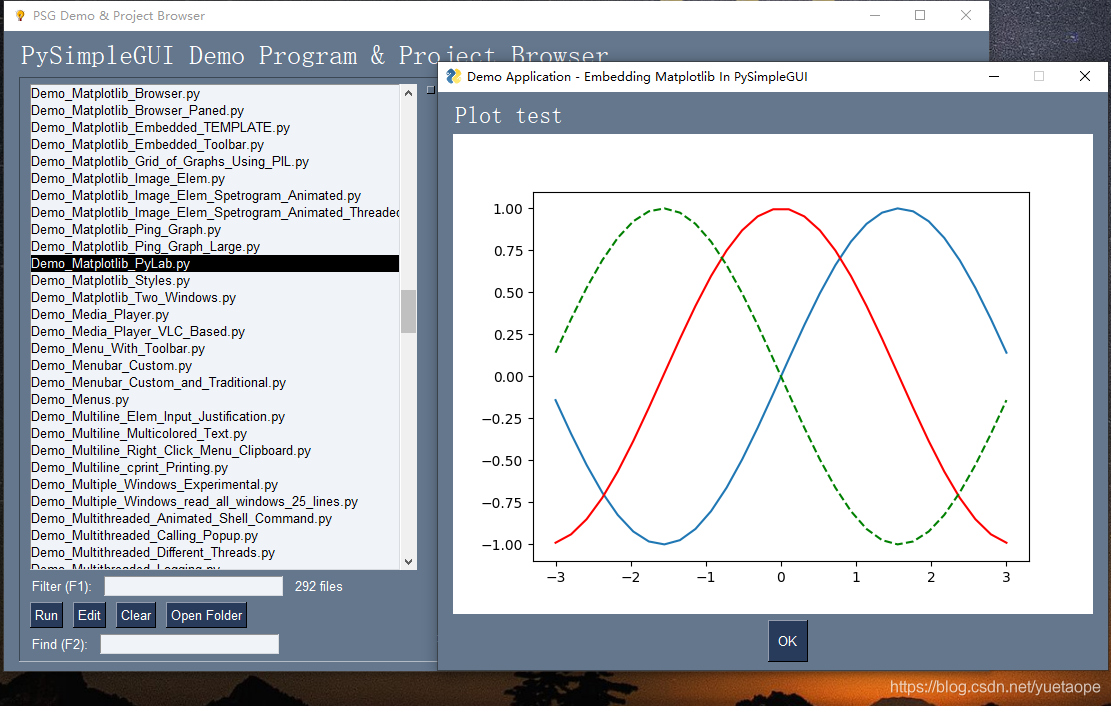
Task: Click the file list scrollbar thumb
Action: pos(408,311)
